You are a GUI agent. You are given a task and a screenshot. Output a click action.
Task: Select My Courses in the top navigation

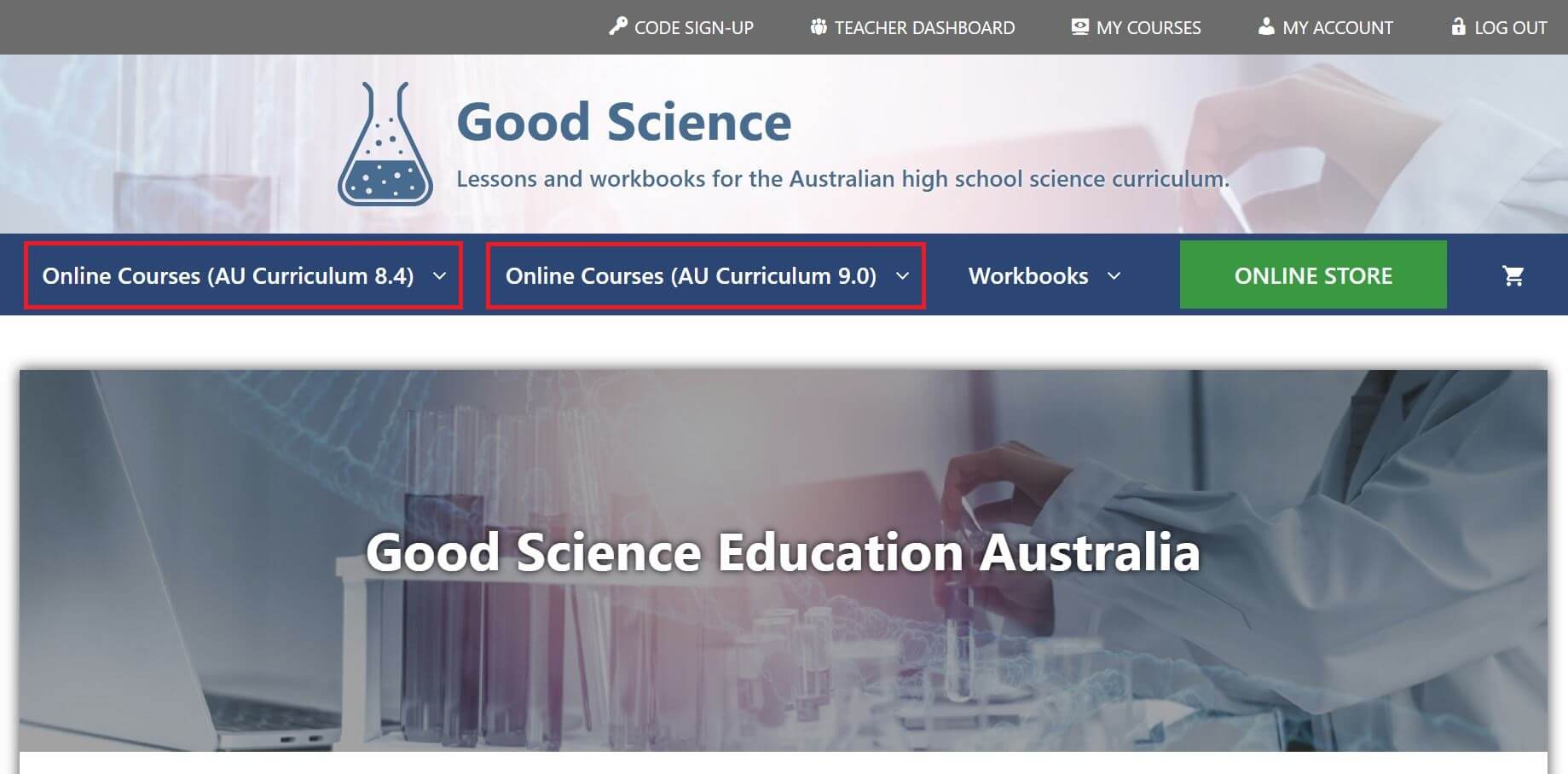(1148, 26)
